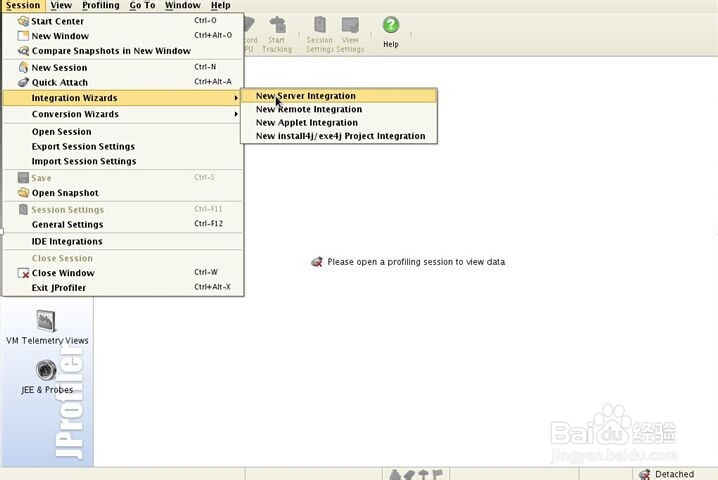Choose Exit JProfiler
718x480 pixels.
click(x=124, y=288)
